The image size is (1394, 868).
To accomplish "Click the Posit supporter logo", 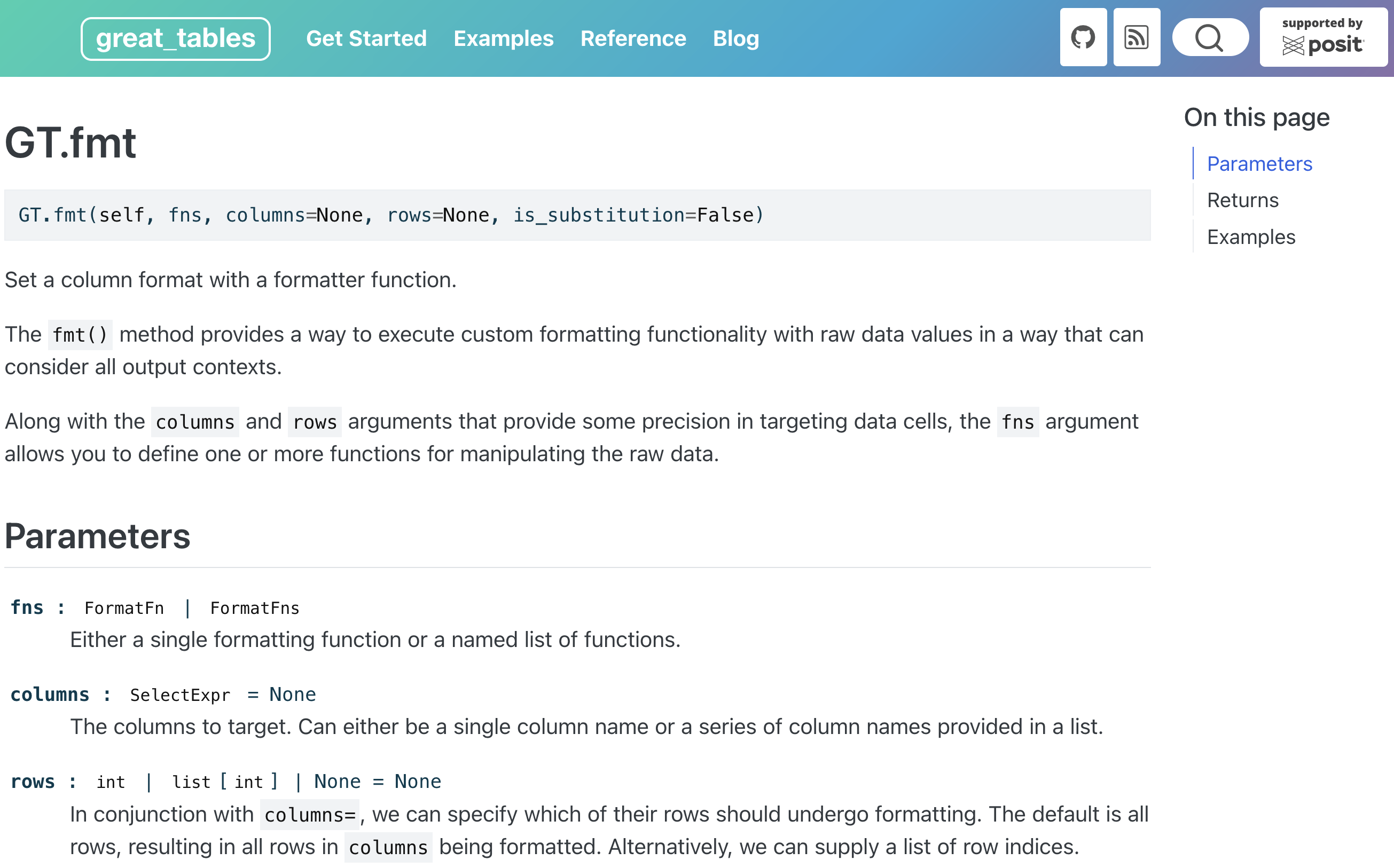I will tap(1323, 38).
